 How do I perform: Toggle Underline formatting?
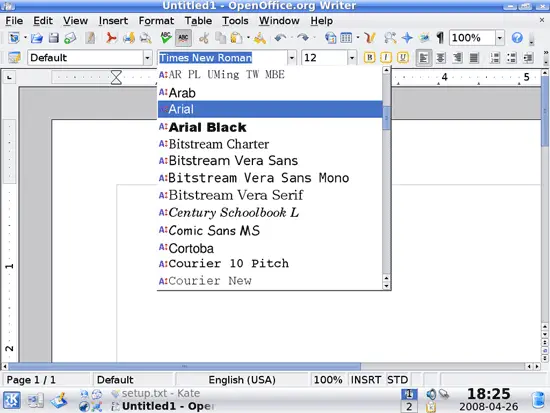pos(403,58)
